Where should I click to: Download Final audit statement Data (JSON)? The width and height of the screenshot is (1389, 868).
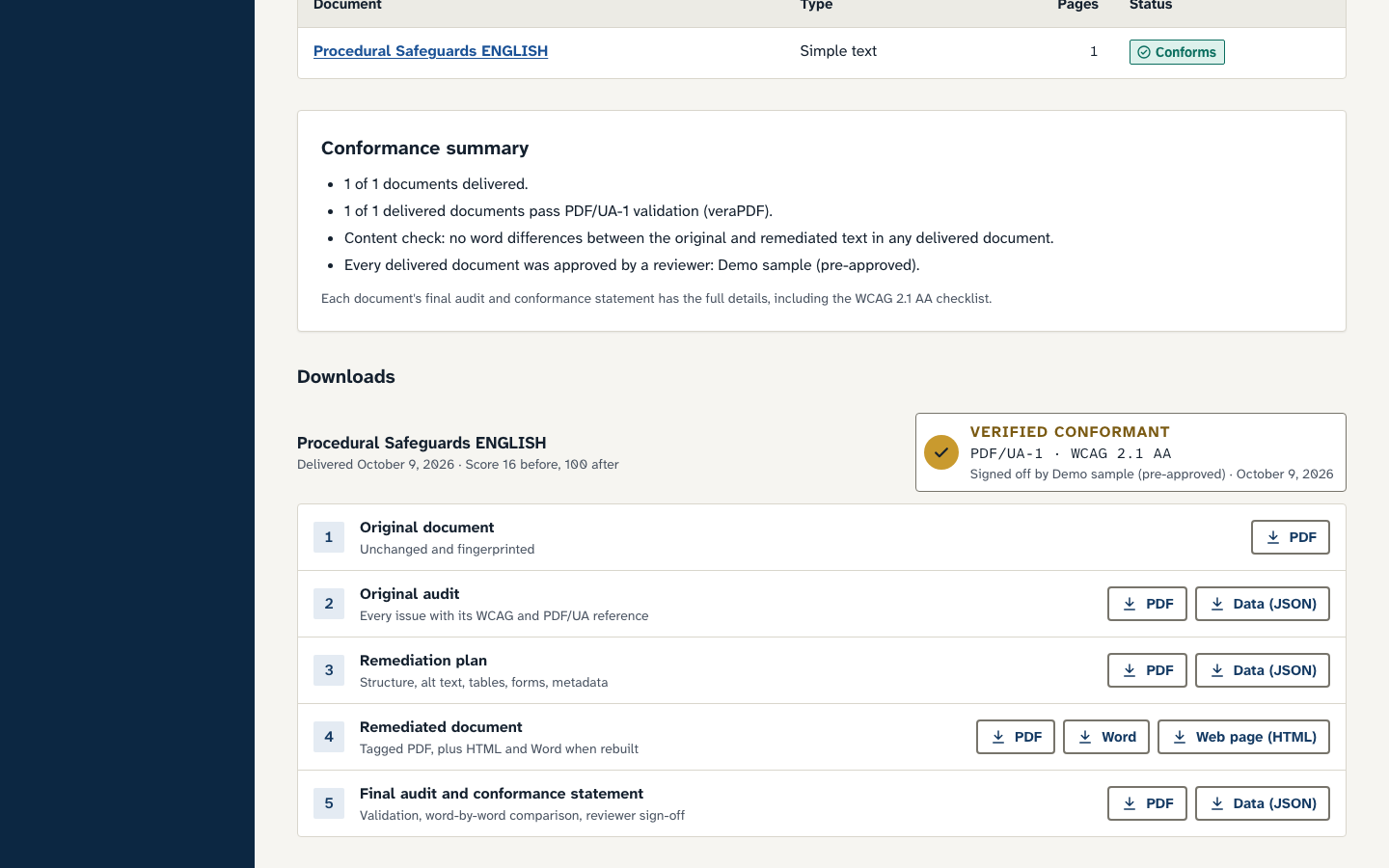pos(1262,803)
